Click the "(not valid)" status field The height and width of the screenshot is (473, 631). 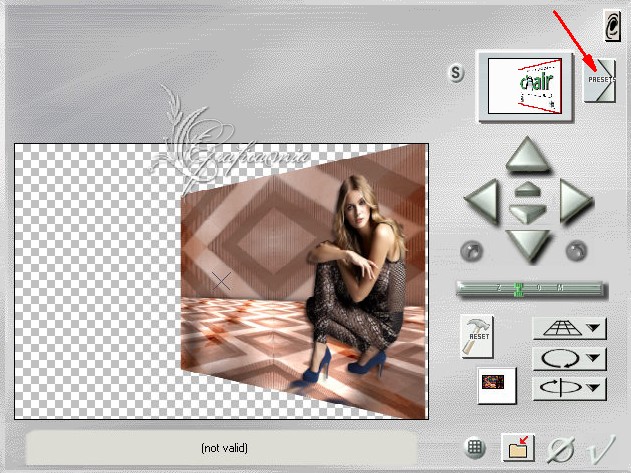click(222, 448)
